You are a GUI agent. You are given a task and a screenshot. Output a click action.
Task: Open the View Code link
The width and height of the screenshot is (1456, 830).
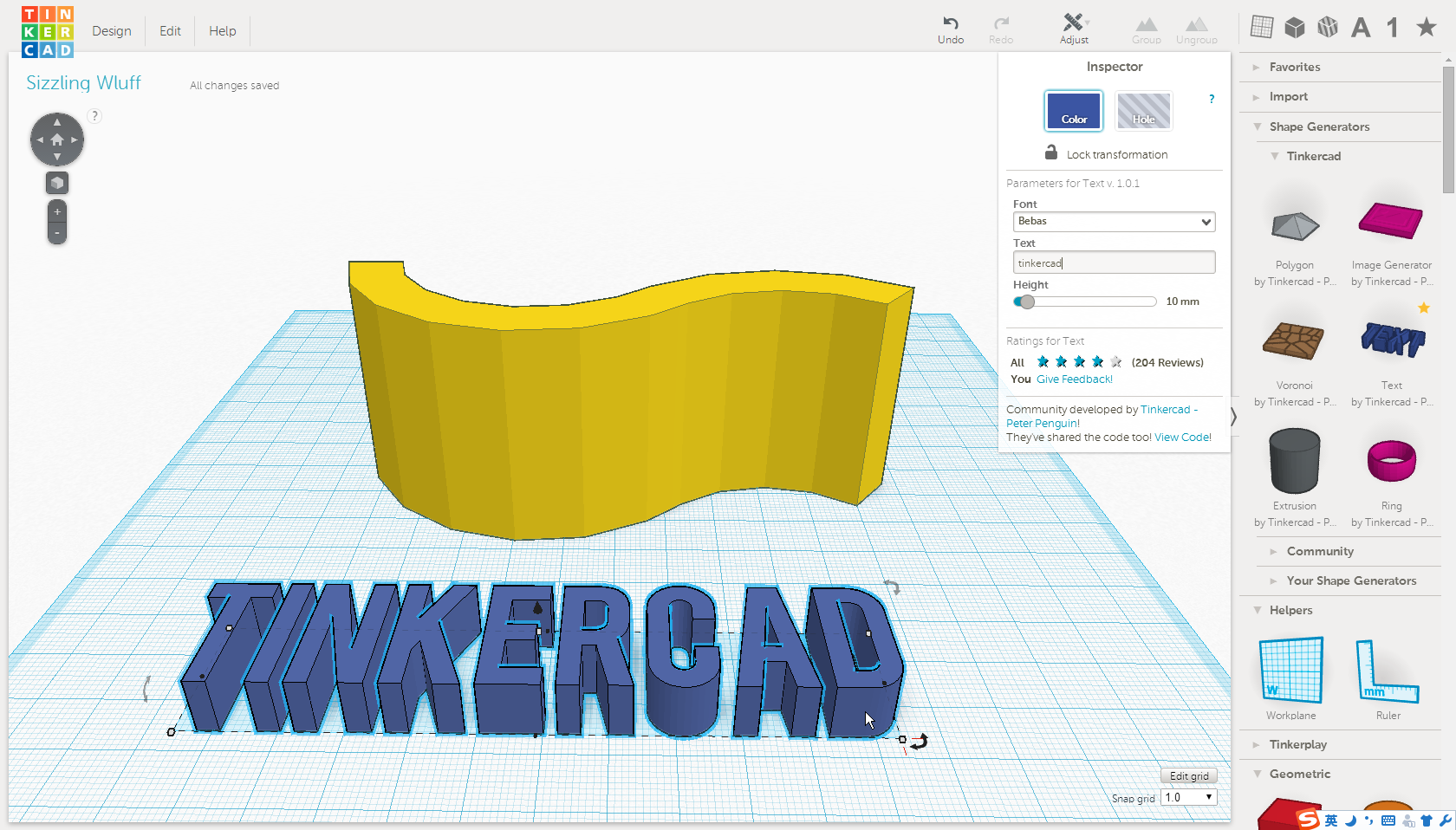pyautogui.click(x=1181, y=437)
